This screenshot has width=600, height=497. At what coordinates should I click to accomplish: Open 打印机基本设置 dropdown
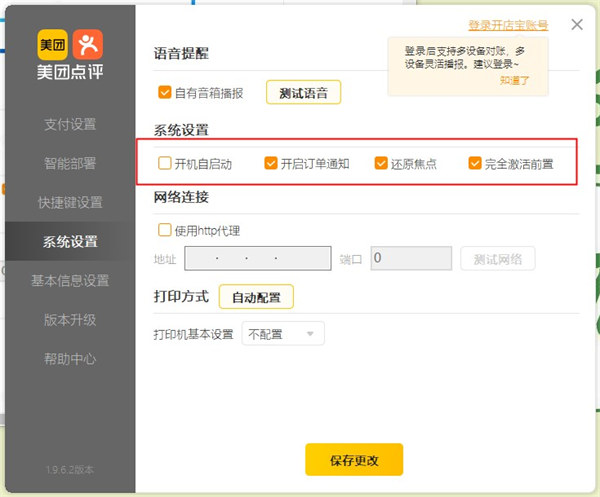tap(283, 334)
